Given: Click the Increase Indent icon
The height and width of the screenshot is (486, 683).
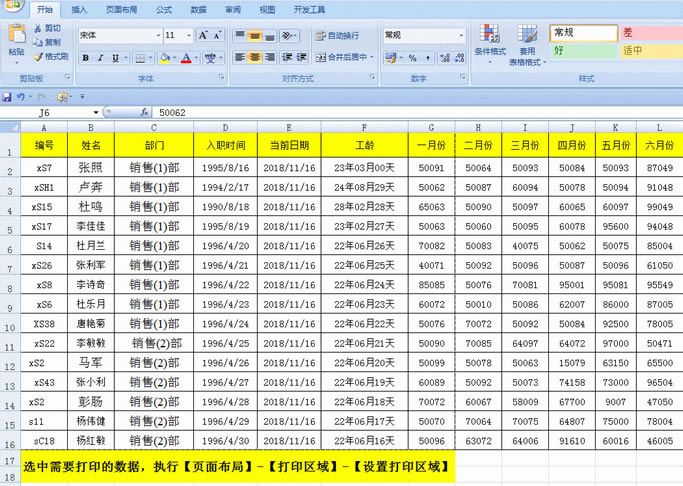Looking at the screenshot, I should click(x=301, y=57).
